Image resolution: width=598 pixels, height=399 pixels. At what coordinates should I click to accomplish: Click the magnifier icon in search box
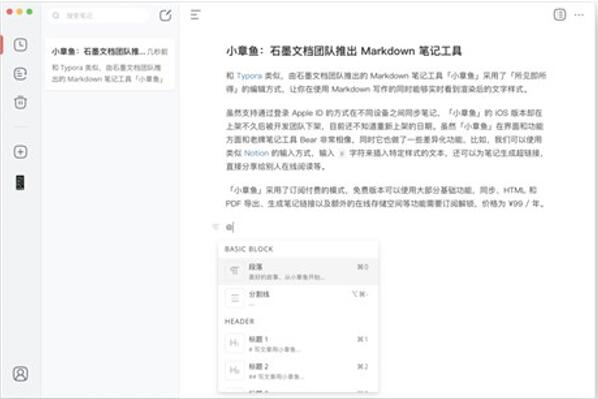56,15
